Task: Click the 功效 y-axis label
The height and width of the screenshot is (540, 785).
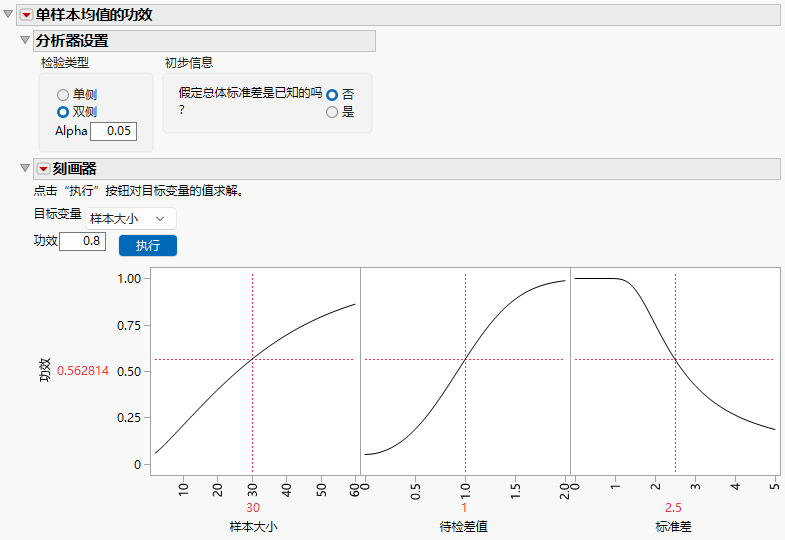Action: click(x=45, y=370)
